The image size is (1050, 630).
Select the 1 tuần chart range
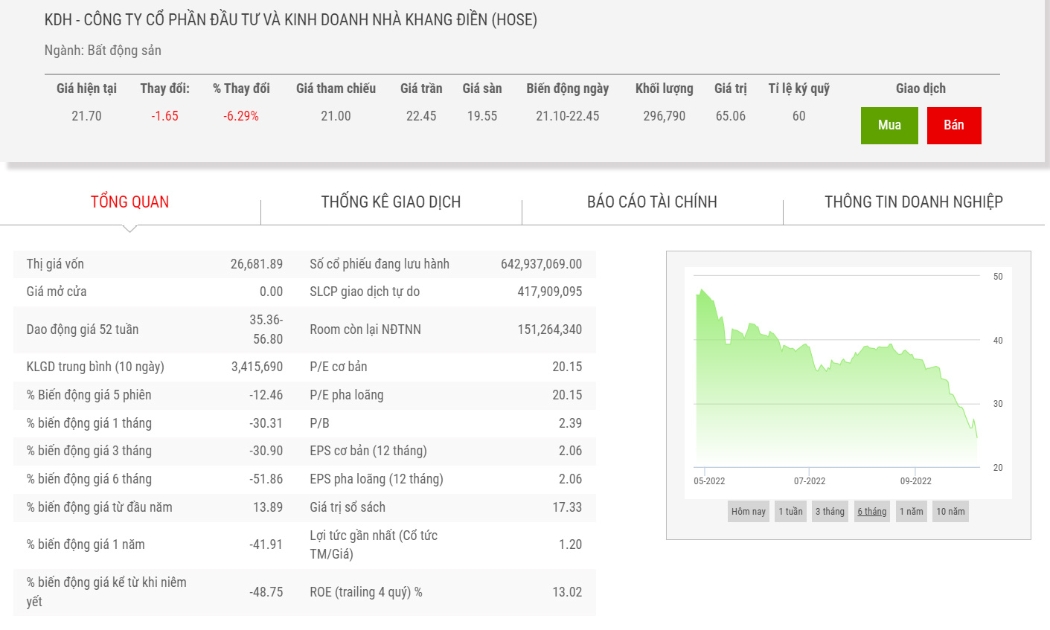tap(790, 511)
